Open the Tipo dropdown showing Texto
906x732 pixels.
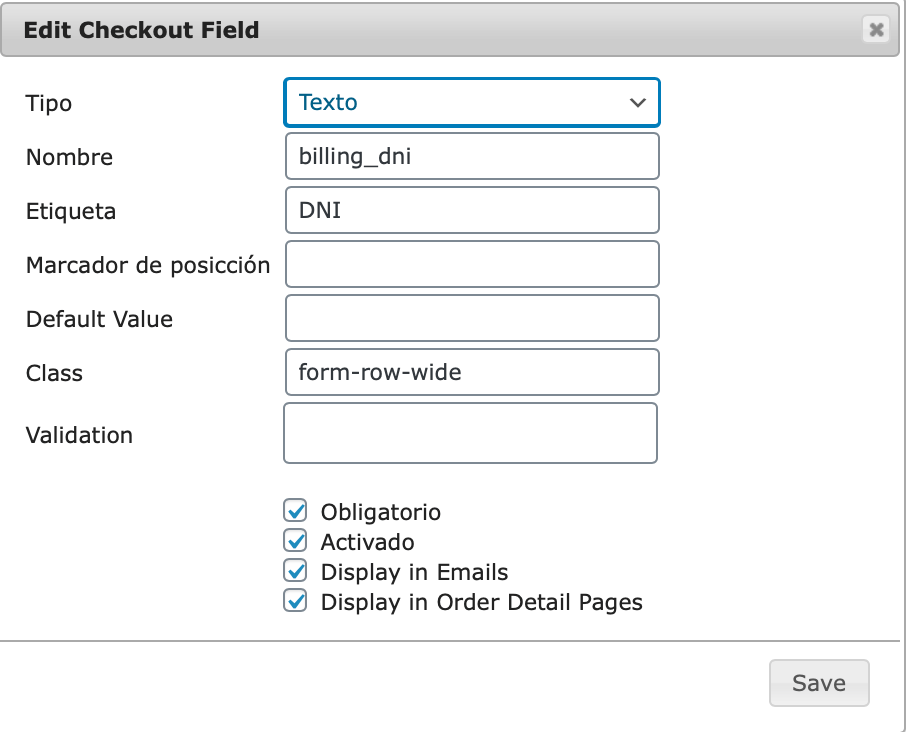pyautogui.click(x=471, y=103)
